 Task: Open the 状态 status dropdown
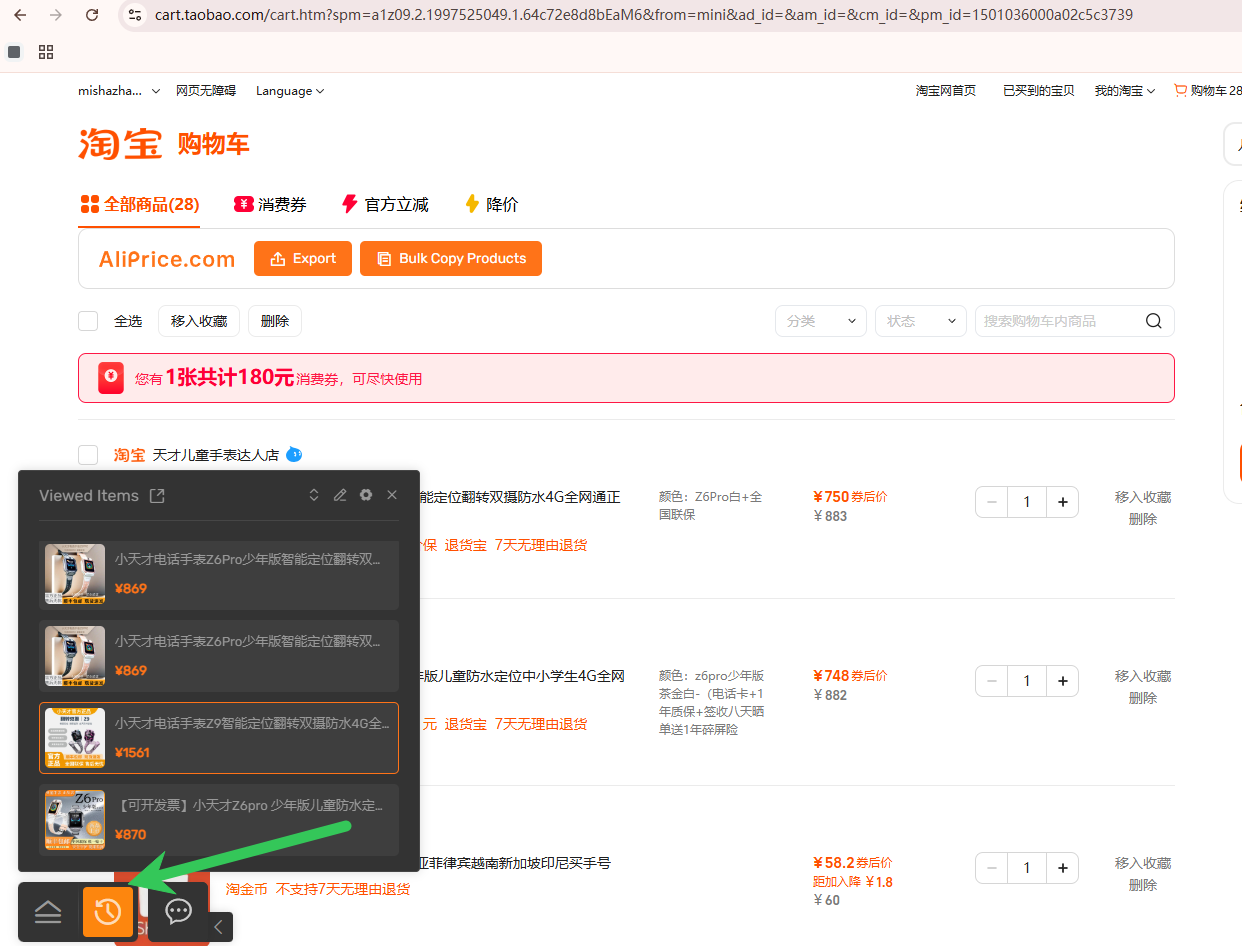point(920,321)
